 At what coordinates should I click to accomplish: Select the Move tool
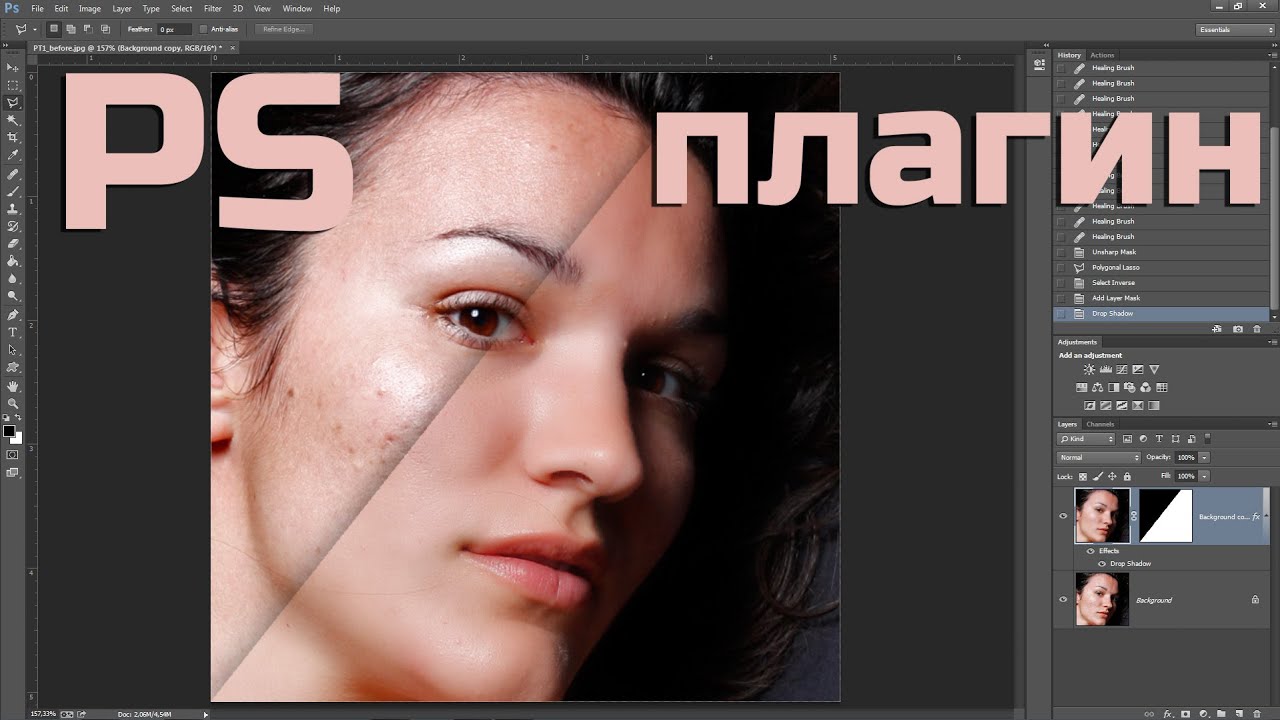13,67
